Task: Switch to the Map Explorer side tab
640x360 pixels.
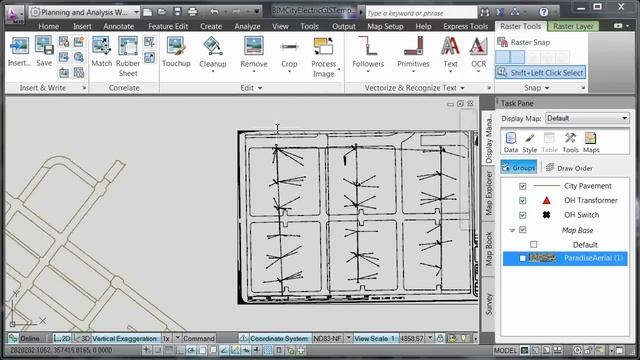Action: (488, 193)
